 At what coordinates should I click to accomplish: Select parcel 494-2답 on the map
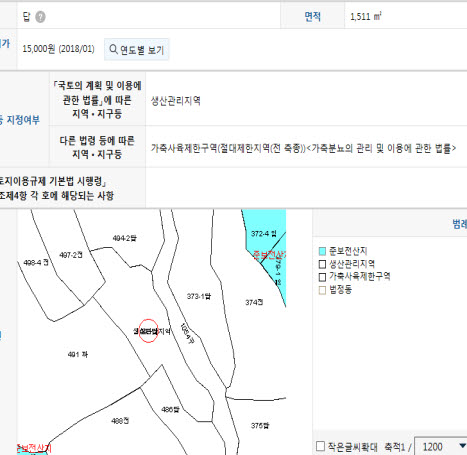pyautogui.click(x=125, y=238)
